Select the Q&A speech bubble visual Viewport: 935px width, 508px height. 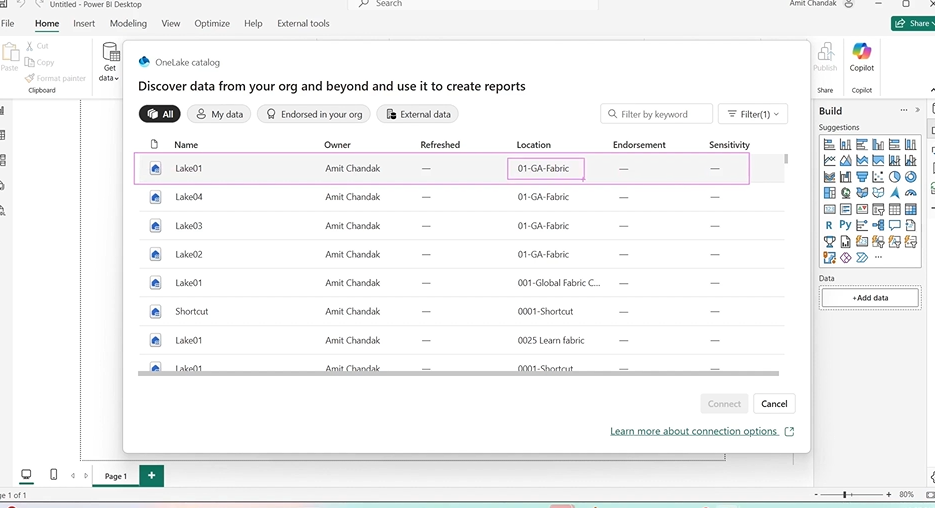tap(894, 225)
